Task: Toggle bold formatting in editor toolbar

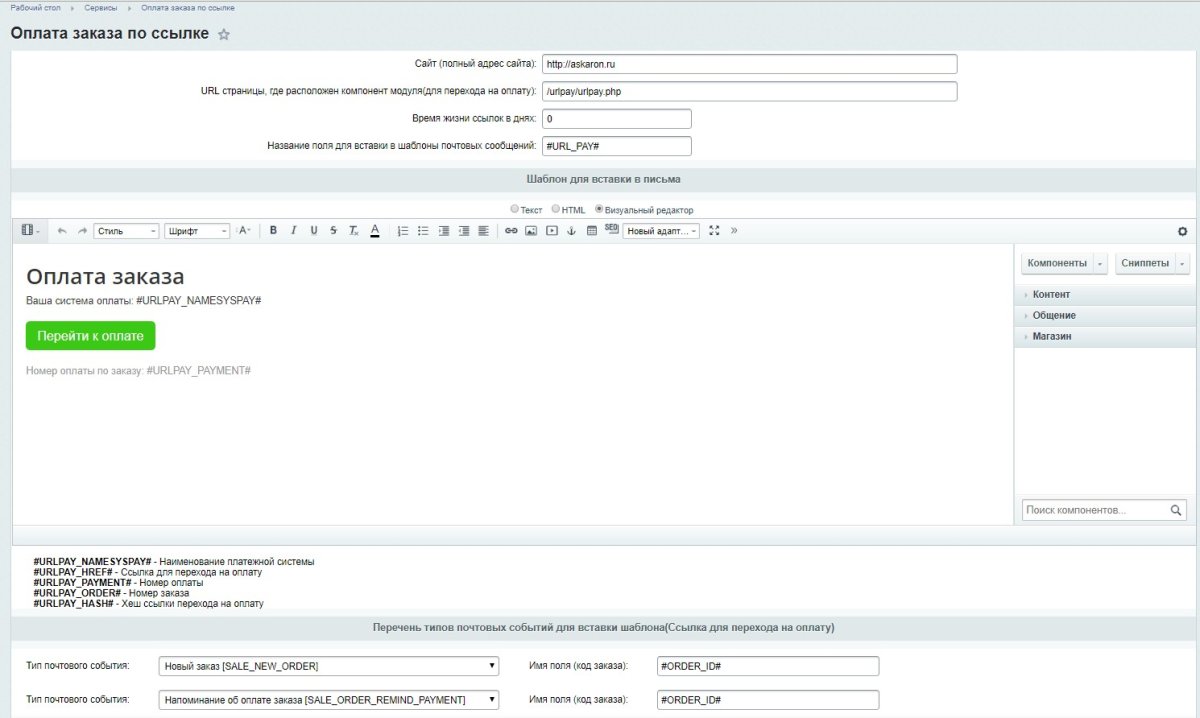Action: [x=273, y=231]
